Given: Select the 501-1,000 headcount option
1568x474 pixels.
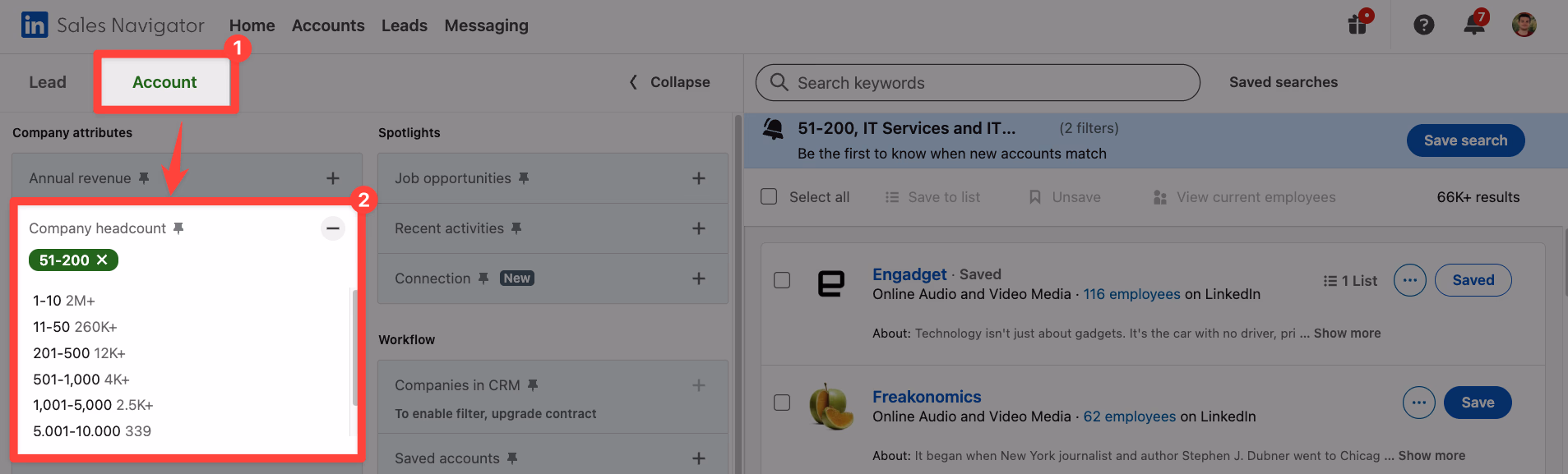Looking at the screenshot, I should pos(81,380).
